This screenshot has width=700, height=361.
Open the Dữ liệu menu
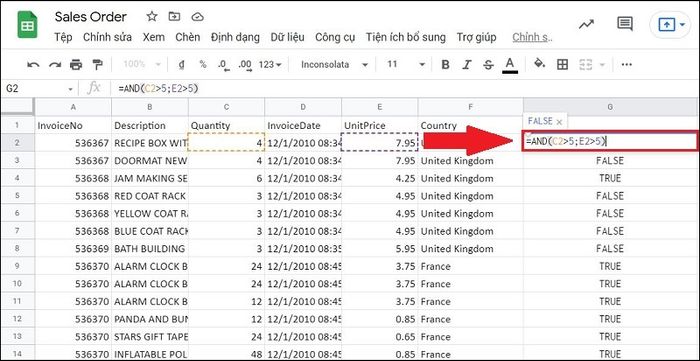click(x=288, y=37)
